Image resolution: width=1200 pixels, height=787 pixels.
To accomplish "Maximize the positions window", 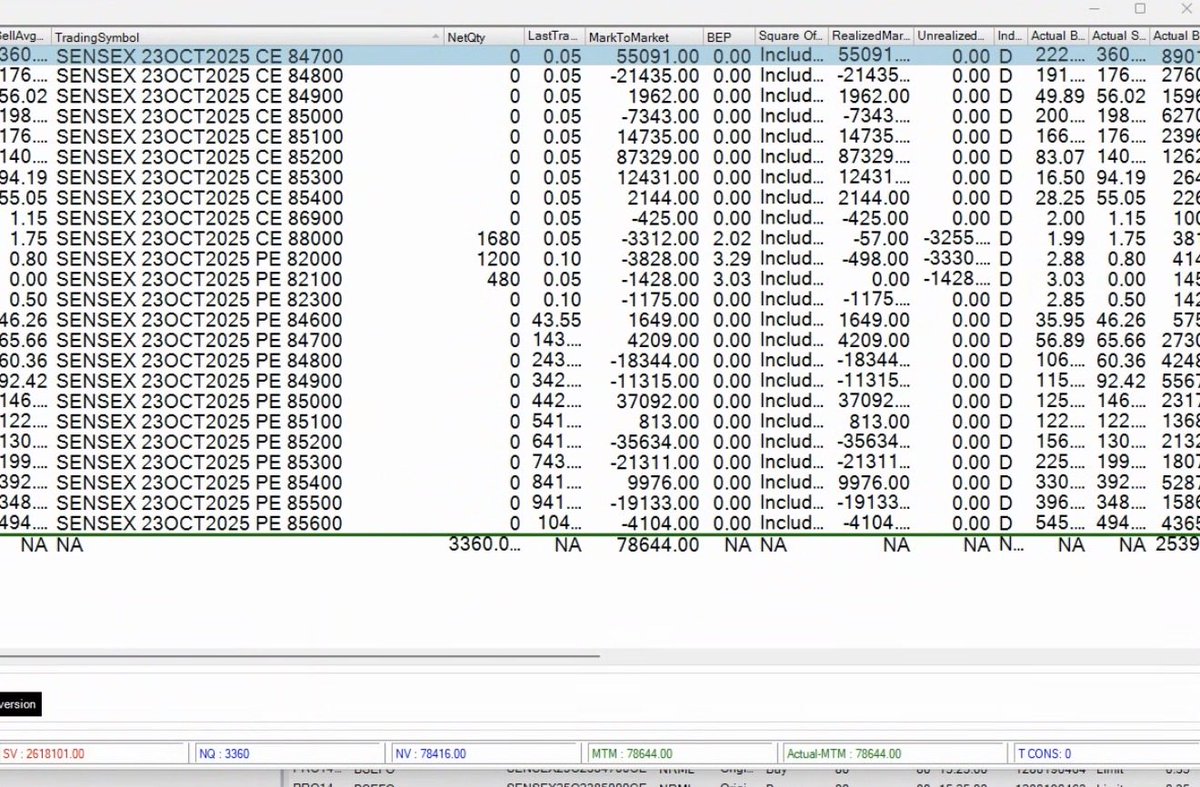I will click(x=1140, y=8).
